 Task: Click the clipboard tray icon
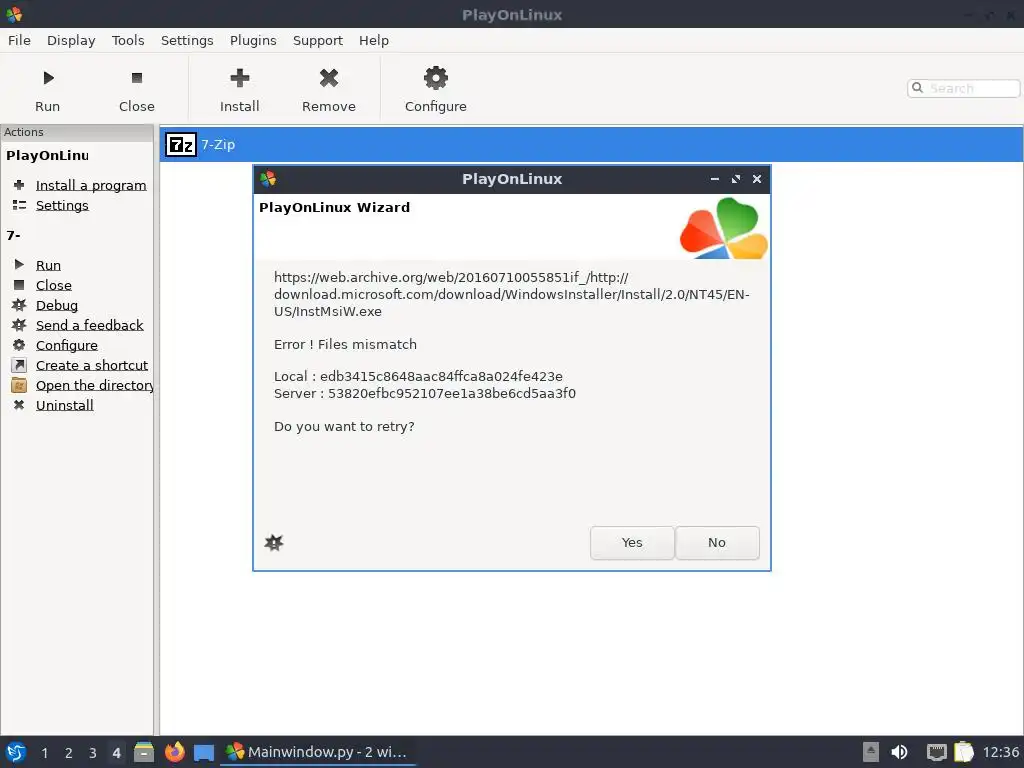[964, 752]
